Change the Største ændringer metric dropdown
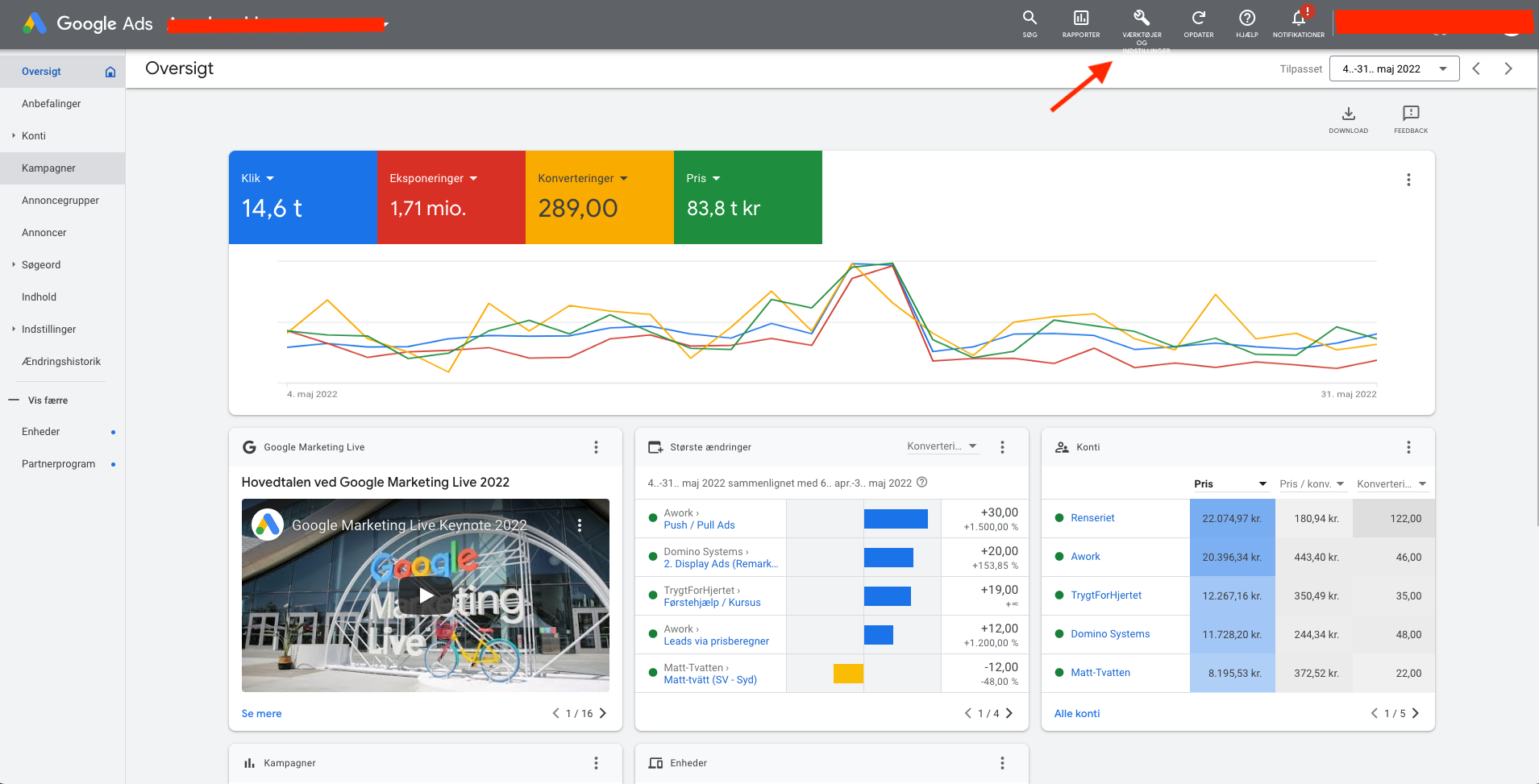1539x784 pixels. (x=942, y=446)
